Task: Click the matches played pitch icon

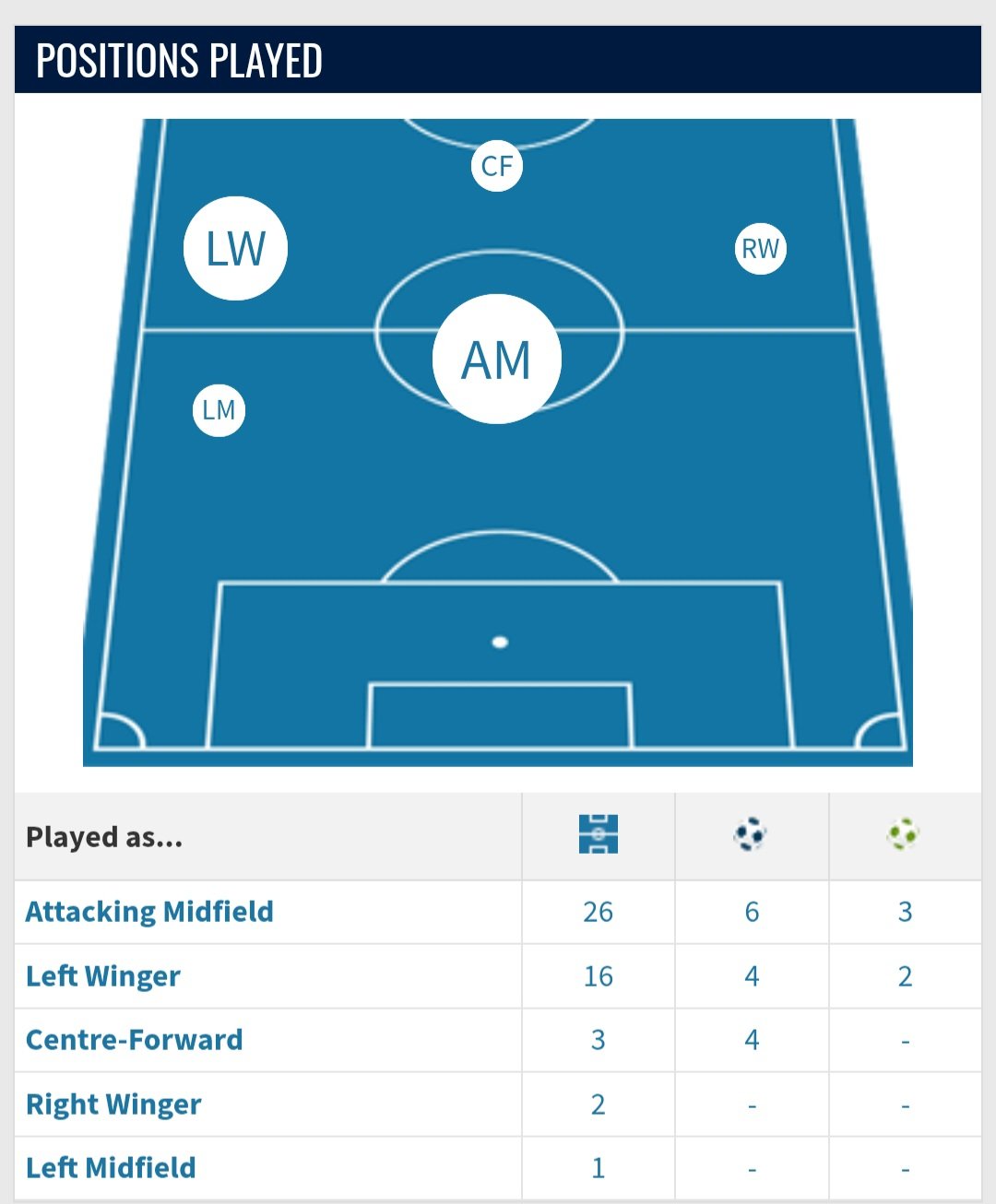Action: pos(599,834)
